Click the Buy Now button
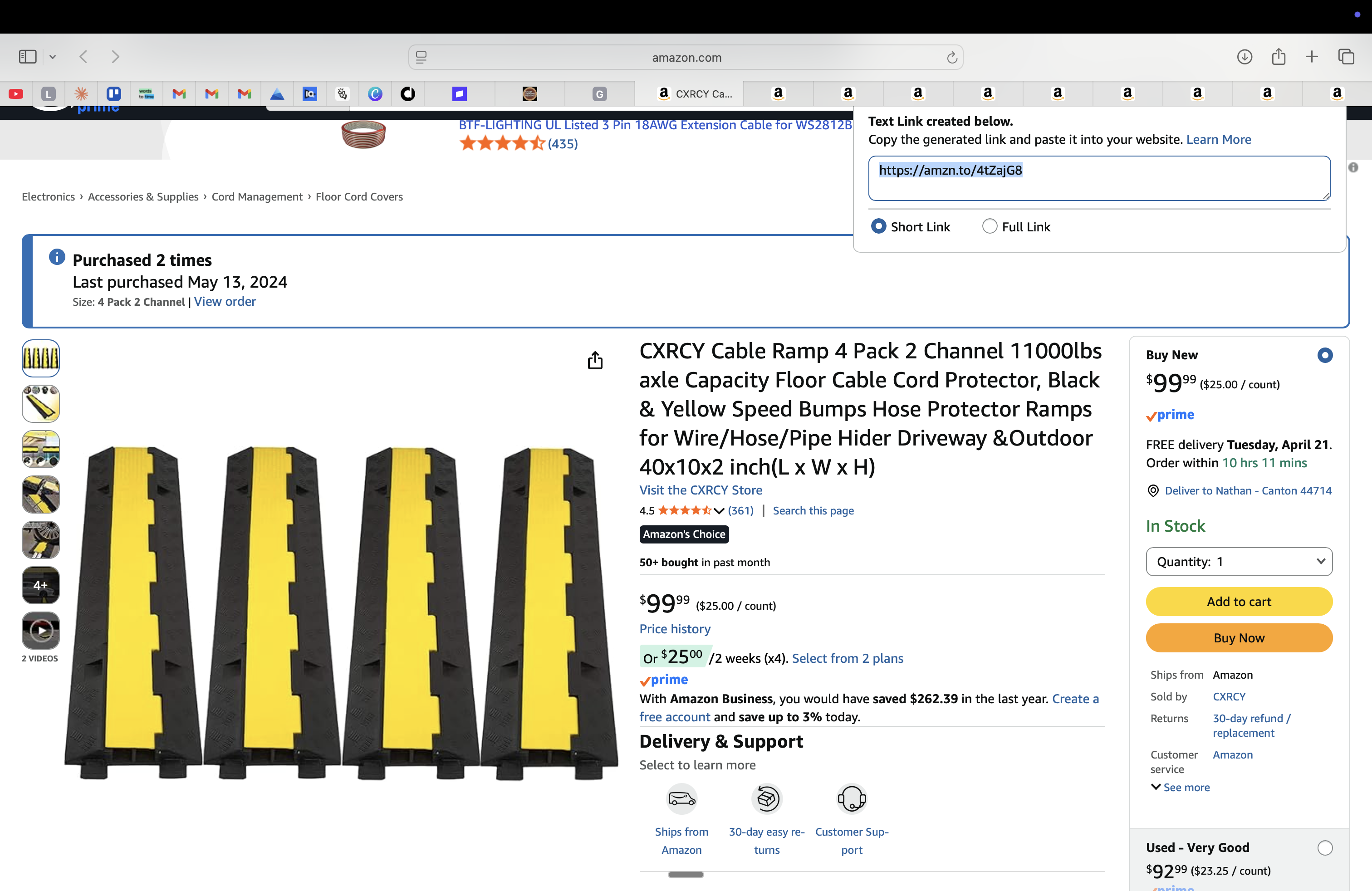 [x=1239, y=637]
